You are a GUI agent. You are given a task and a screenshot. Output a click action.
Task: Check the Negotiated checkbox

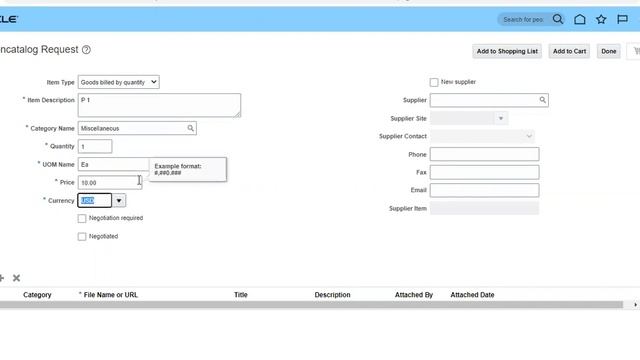pos(82,237)
